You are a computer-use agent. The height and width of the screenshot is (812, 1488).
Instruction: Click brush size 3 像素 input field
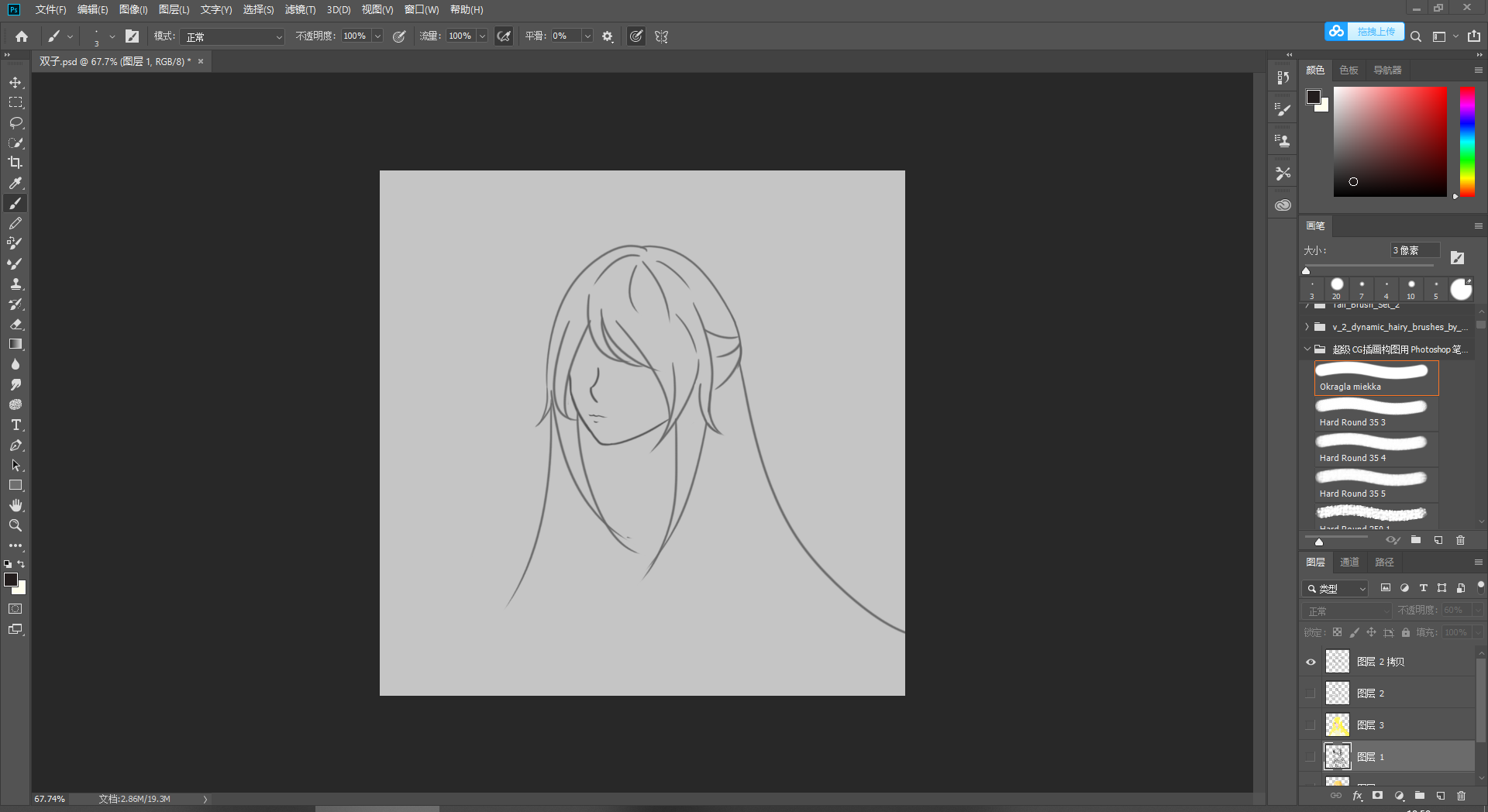[1414, 250]
